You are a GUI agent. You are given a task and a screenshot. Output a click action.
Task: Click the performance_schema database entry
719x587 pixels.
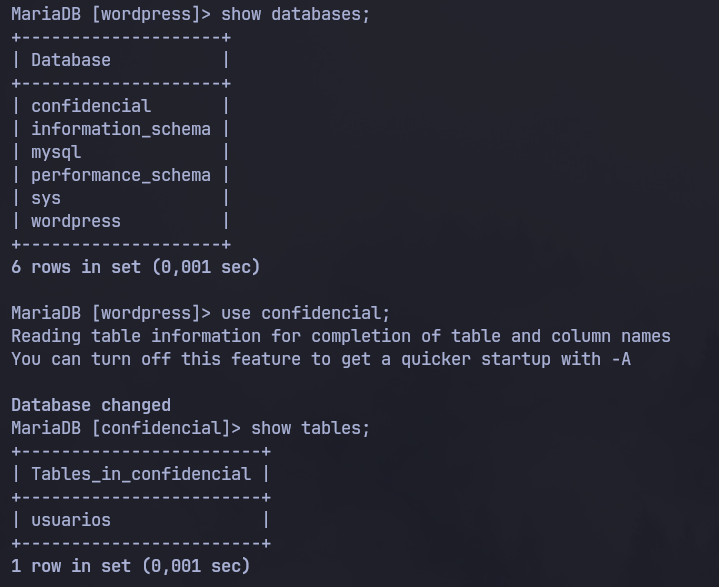[121, 175]
